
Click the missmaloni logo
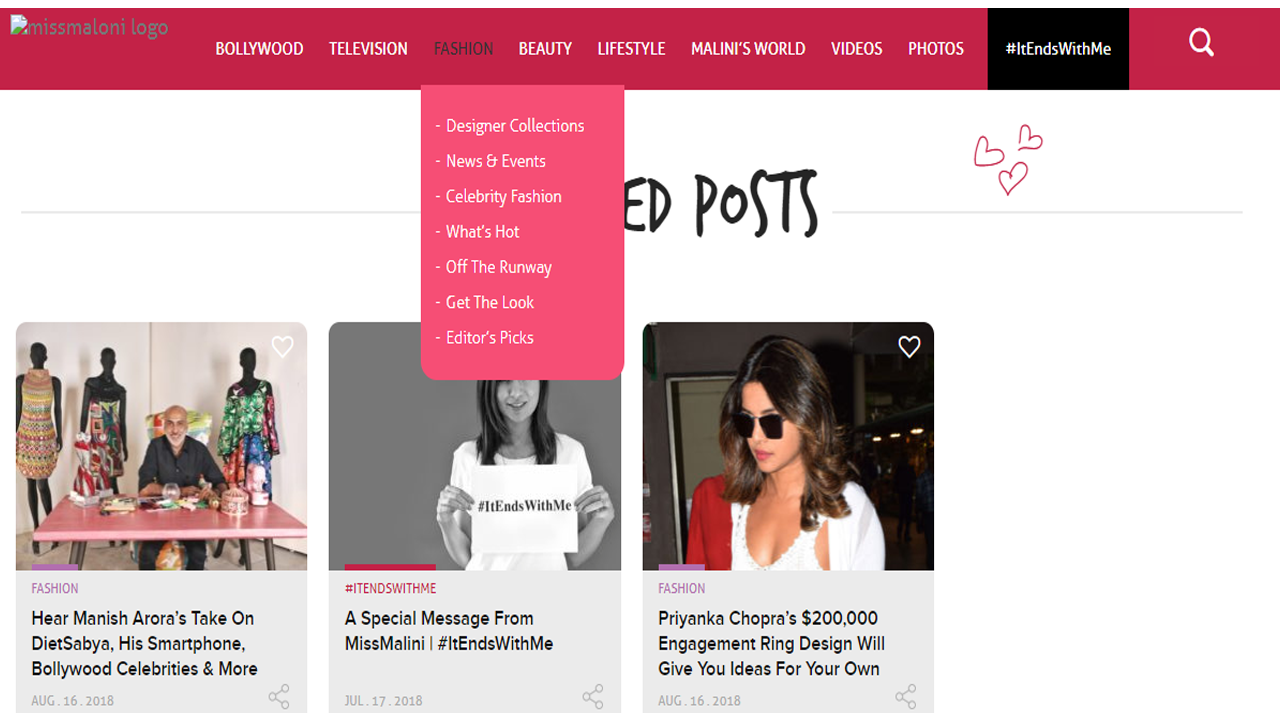coord(89,27)
